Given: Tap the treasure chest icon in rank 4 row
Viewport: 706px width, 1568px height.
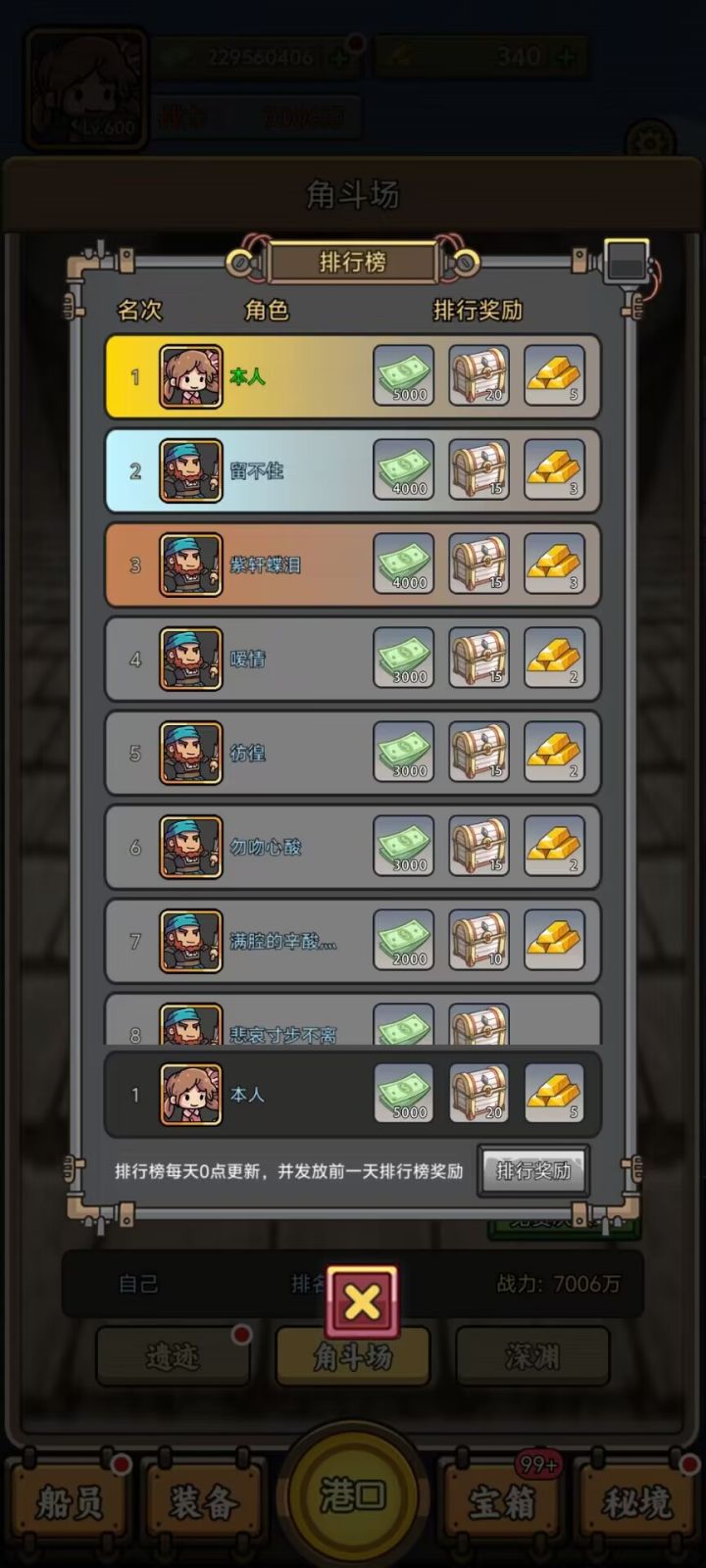Looking at the screenshot, I should 479,658.
